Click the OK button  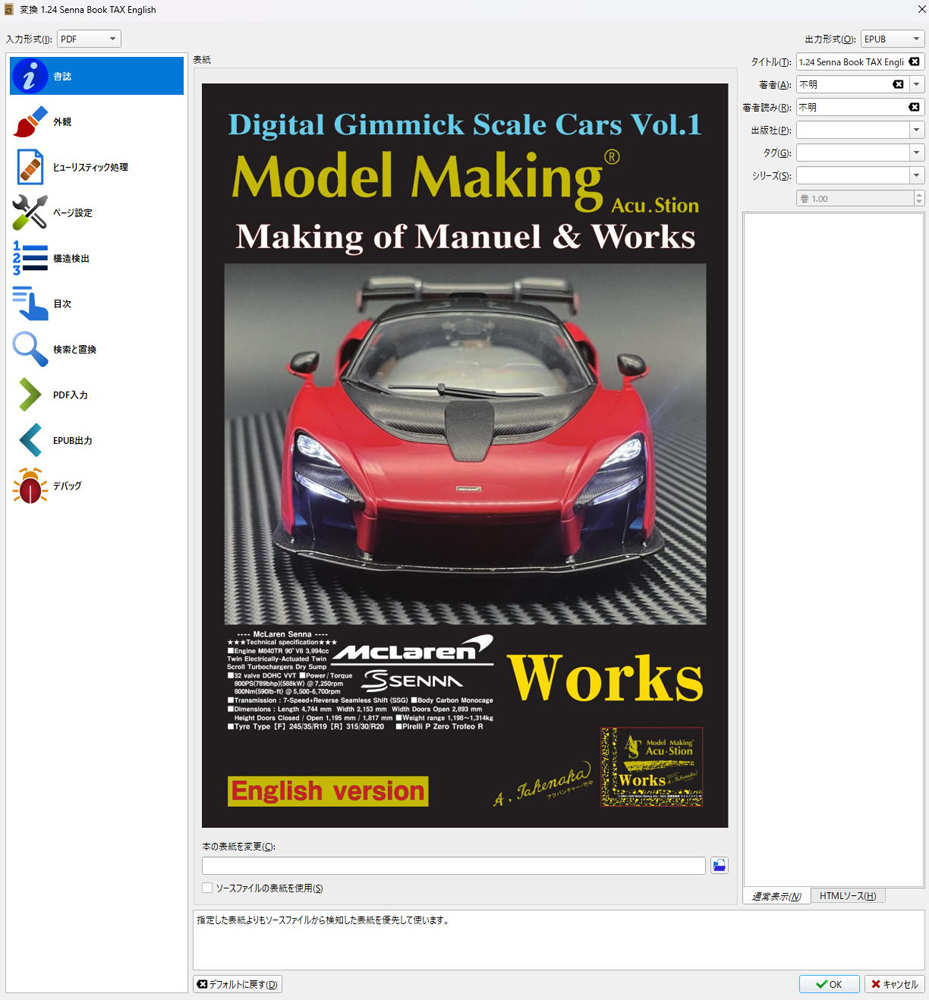coord(829,984)
